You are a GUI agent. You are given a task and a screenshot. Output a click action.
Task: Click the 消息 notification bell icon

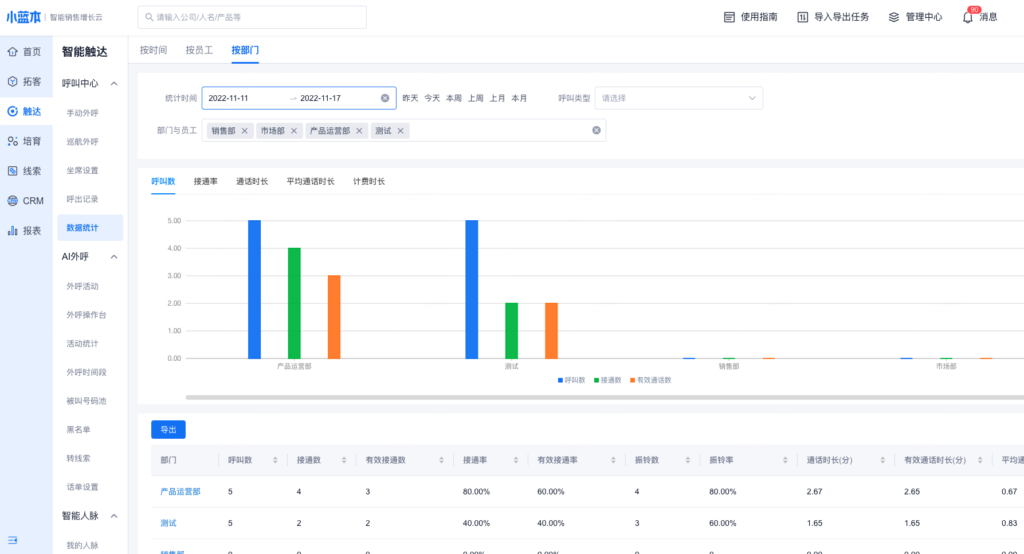tap(968, 17)
